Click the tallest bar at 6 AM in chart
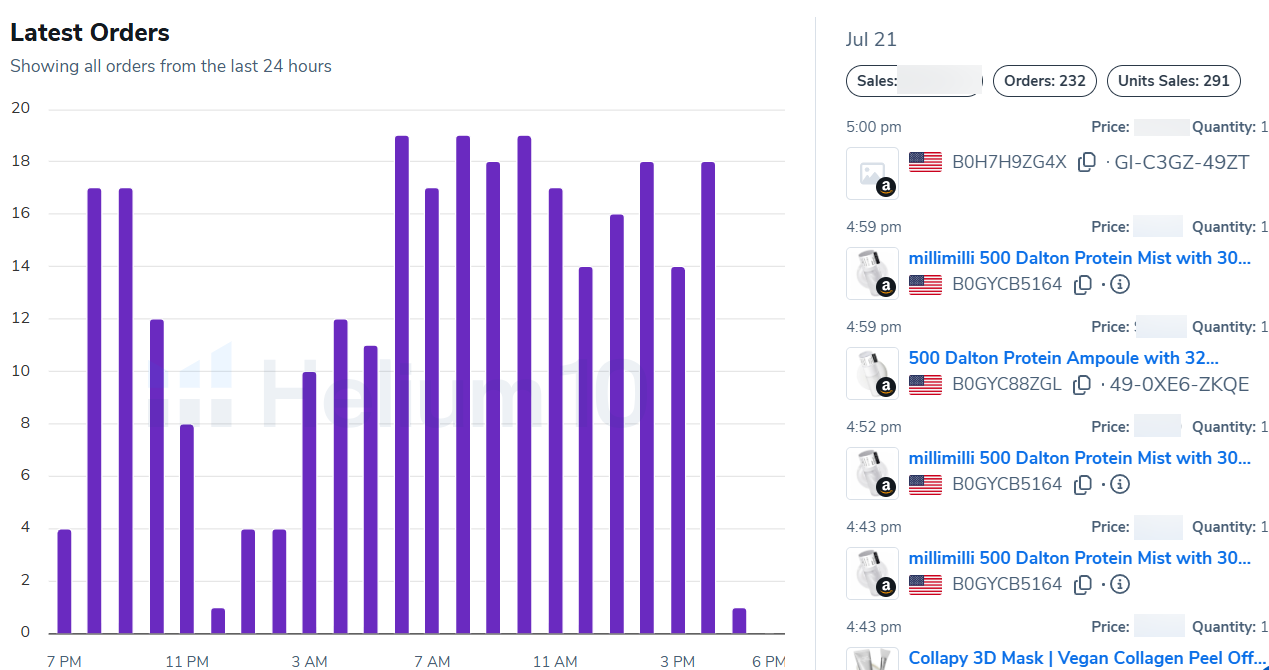This screenshot has height=670, width=1269. pyautogui.click(x=402, y=385)
